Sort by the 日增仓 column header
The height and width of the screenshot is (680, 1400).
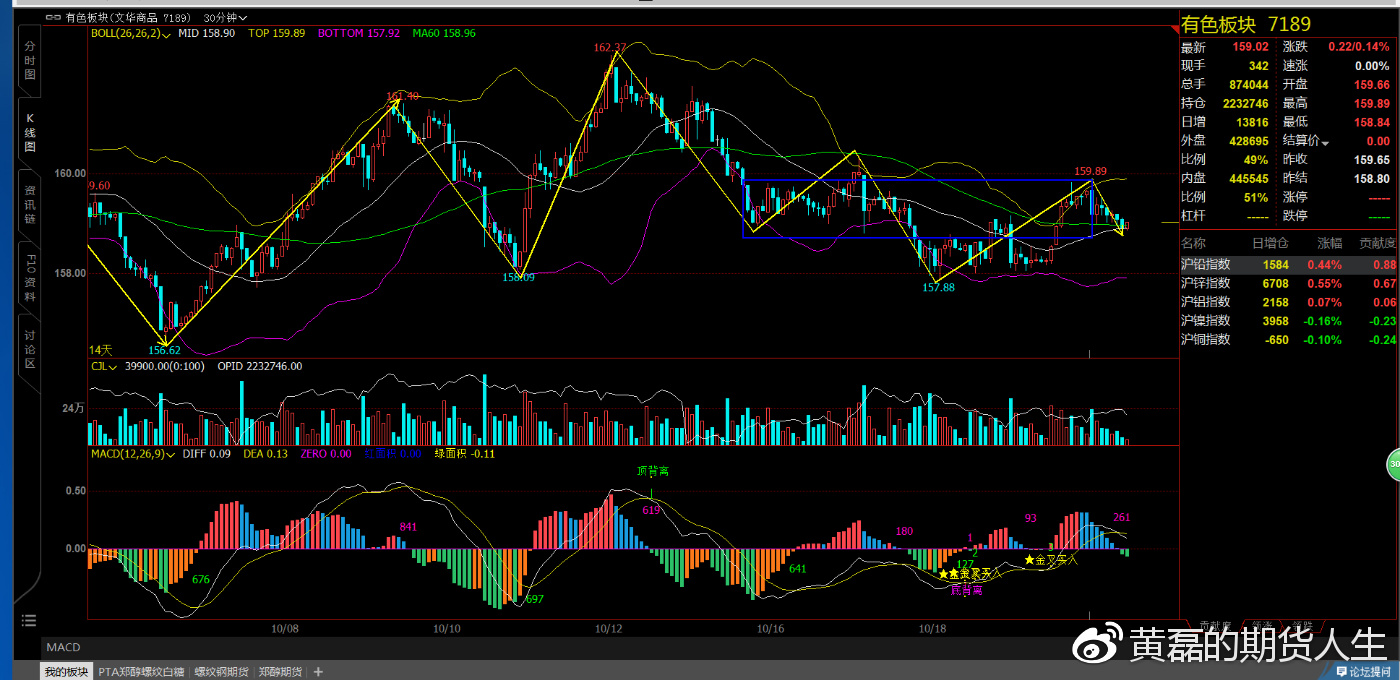pyautogui.click(x=1270, y=243)
